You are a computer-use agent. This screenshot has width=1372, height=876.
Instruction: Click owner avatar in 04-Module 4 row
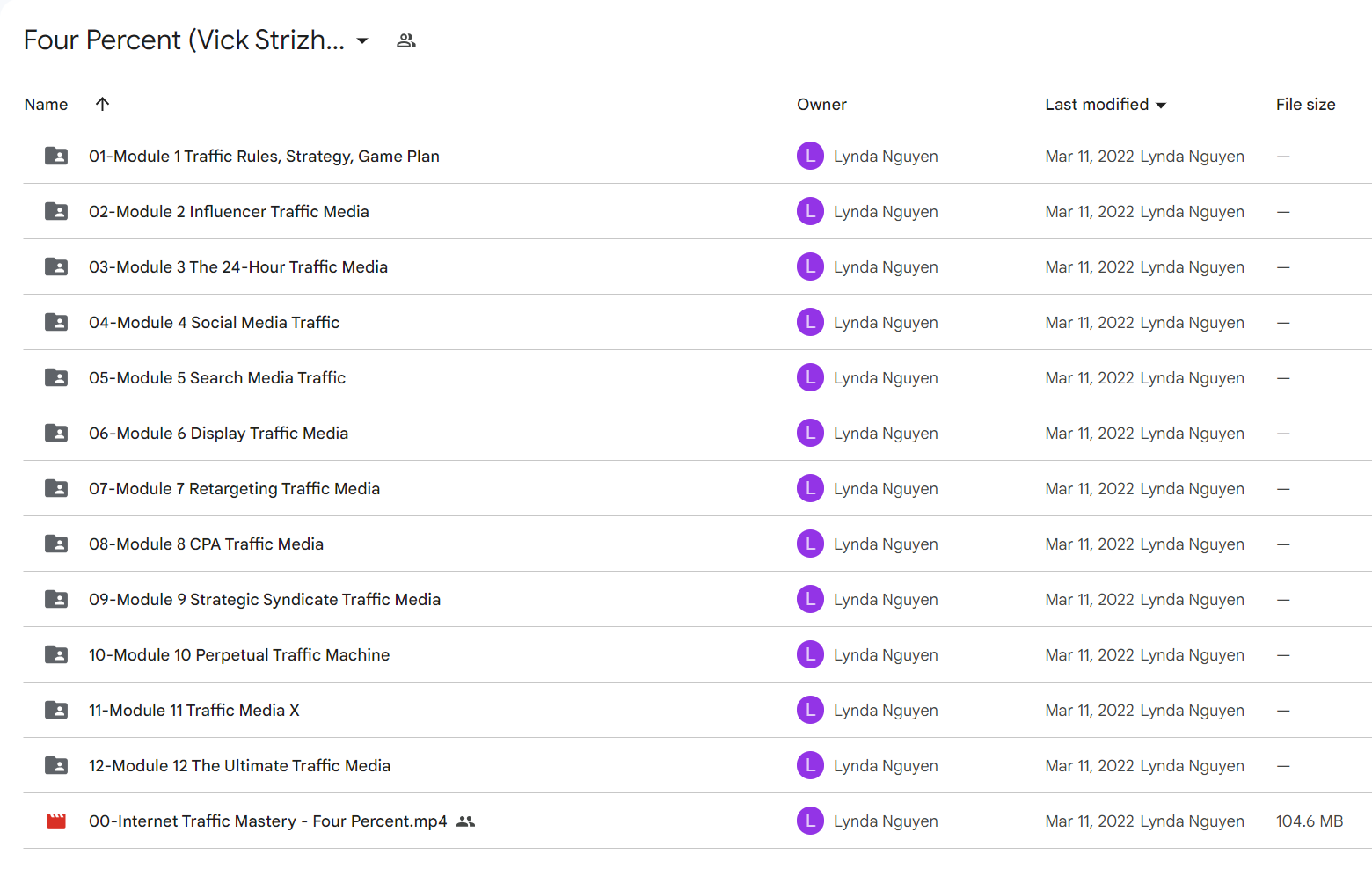coord(810,322)
